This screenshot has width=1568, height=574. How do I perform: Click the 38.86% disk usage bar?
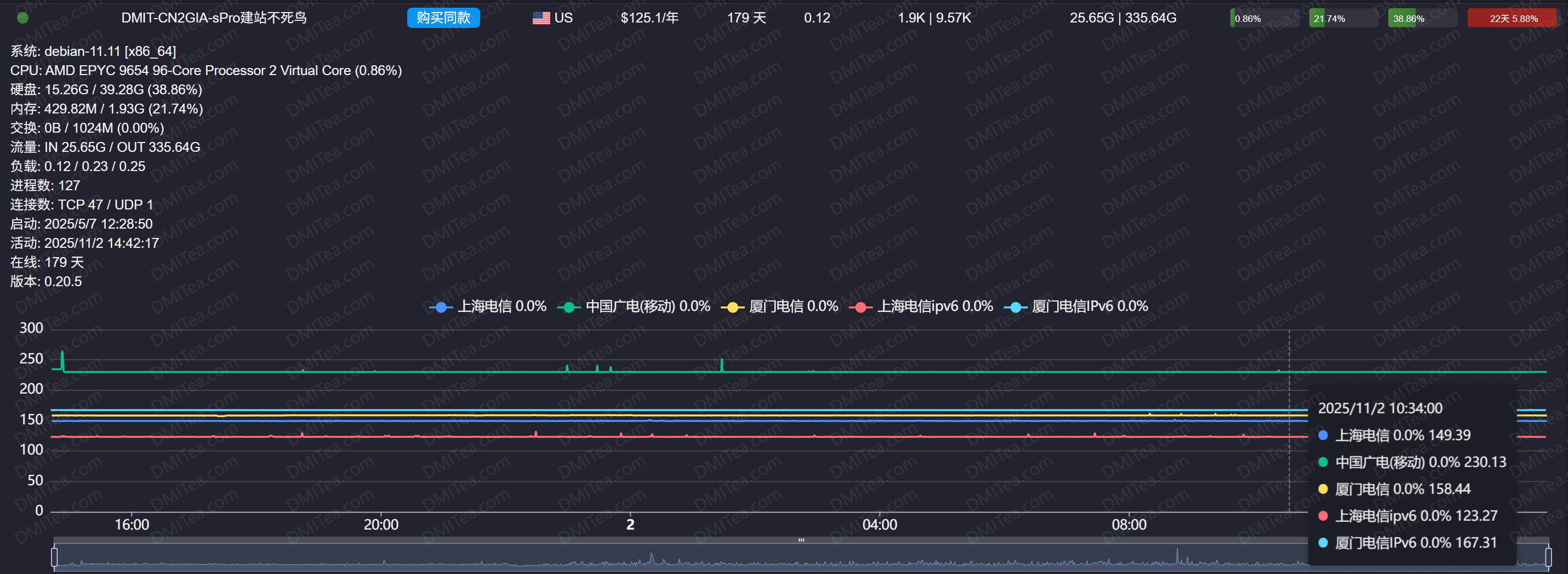click(x=1421, y=18)
